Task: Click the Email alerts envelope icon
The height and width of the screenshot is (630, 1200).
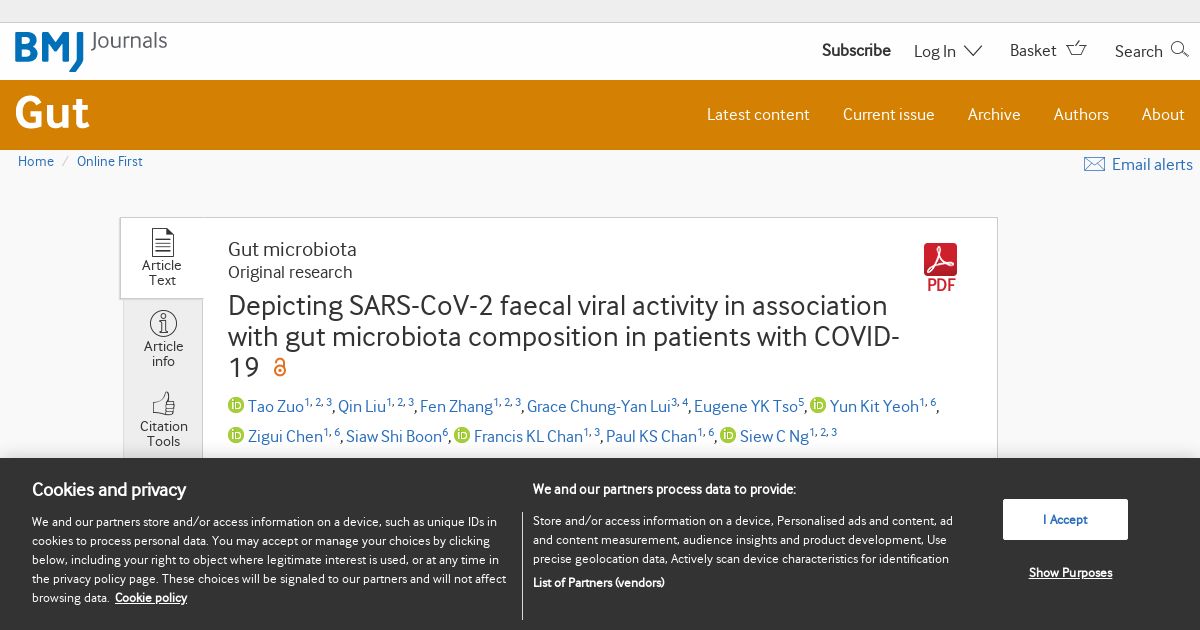Action: tap(1094, 164)
